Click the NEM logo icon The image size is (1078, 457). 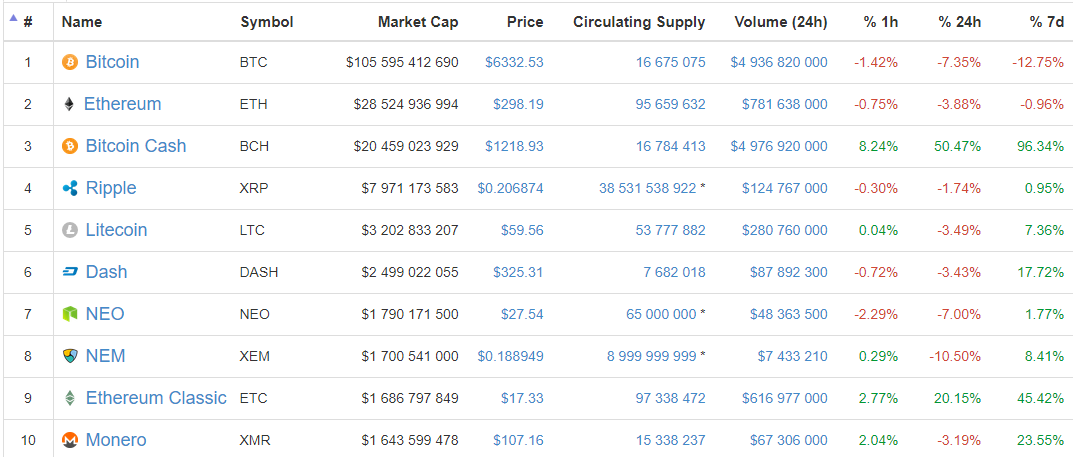coord(70,356)
